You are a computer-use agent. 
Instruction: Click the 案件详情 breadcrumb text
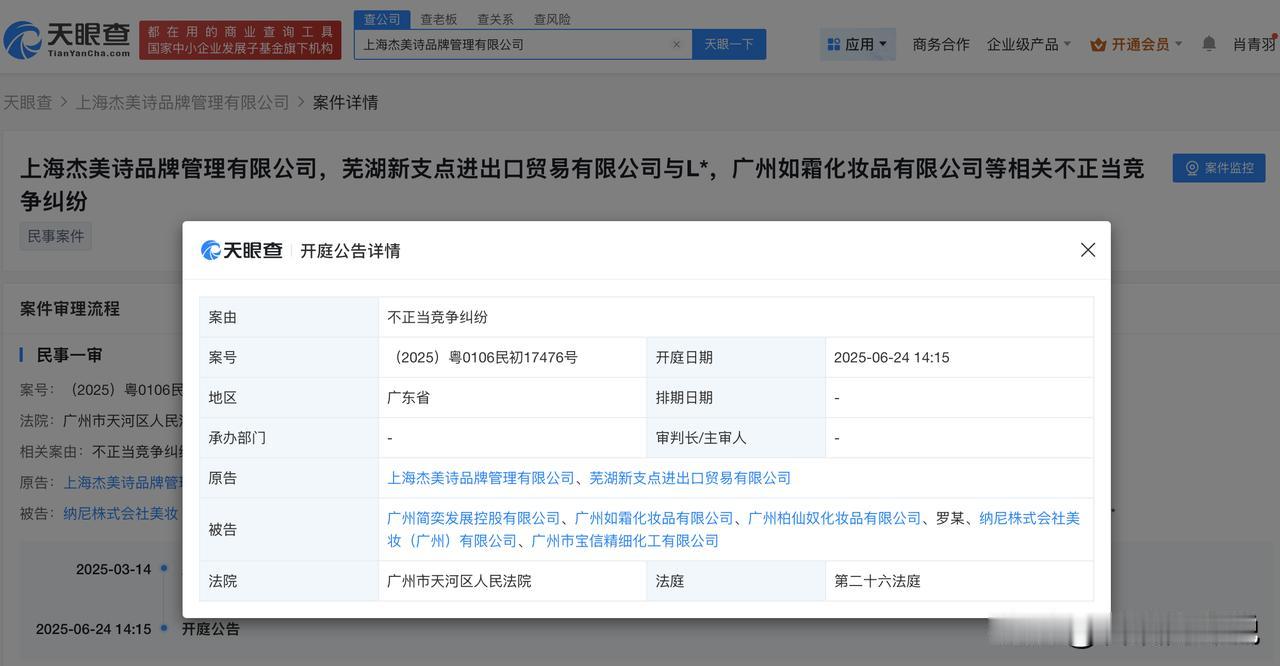(345, 102)
